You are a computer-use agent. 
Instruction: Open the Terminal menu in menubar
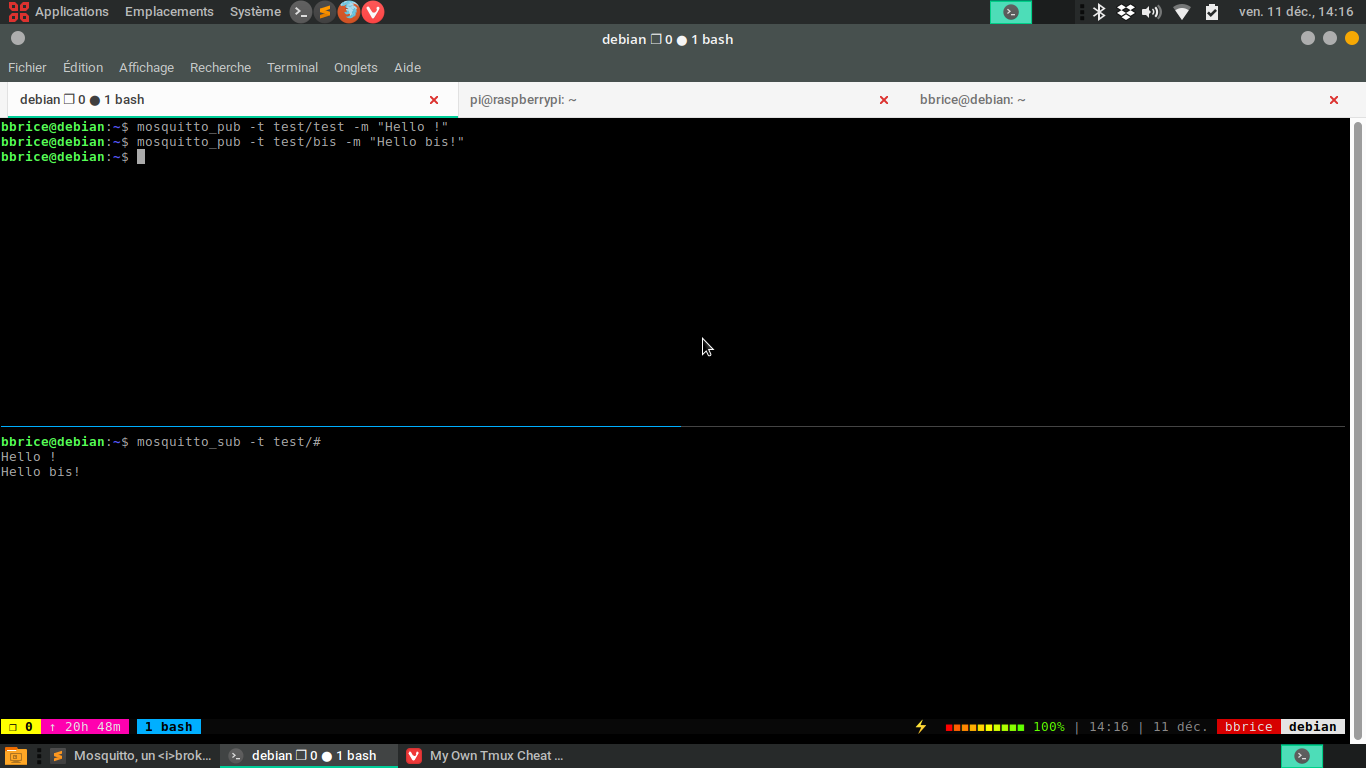click(x=292, y=68)
